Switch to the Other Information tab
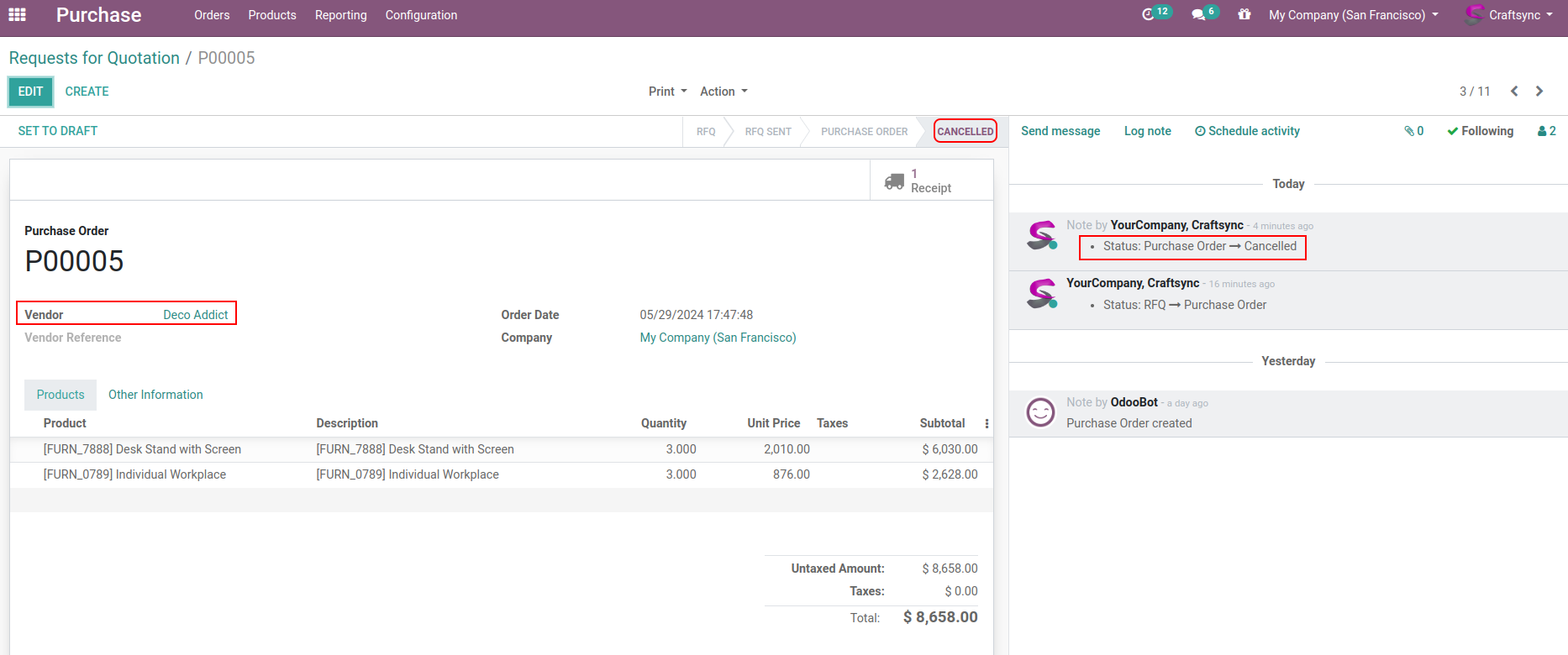The width and height of the screenshot is (1568, 655). click(x=155, y=395)
